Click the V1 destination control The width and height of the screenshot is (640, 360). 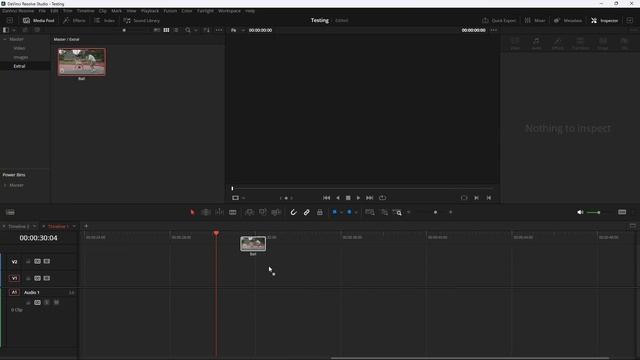point(14,278)
